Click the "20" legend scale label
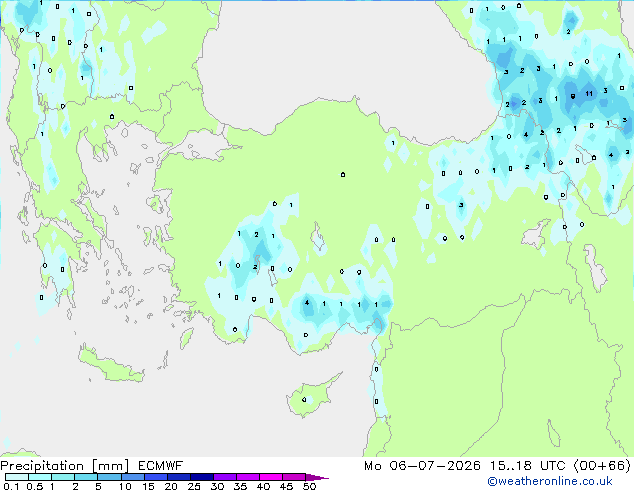634x490 pixels. [x=171, y=486]
